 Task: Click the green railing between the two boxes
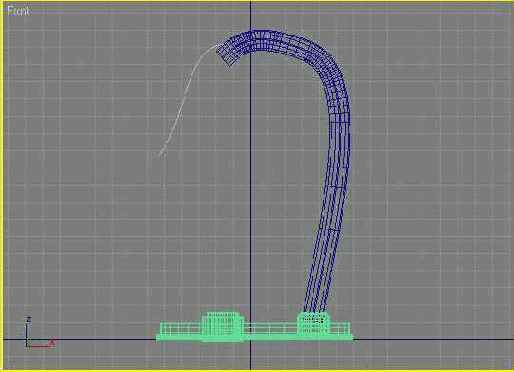pos(271,328)
